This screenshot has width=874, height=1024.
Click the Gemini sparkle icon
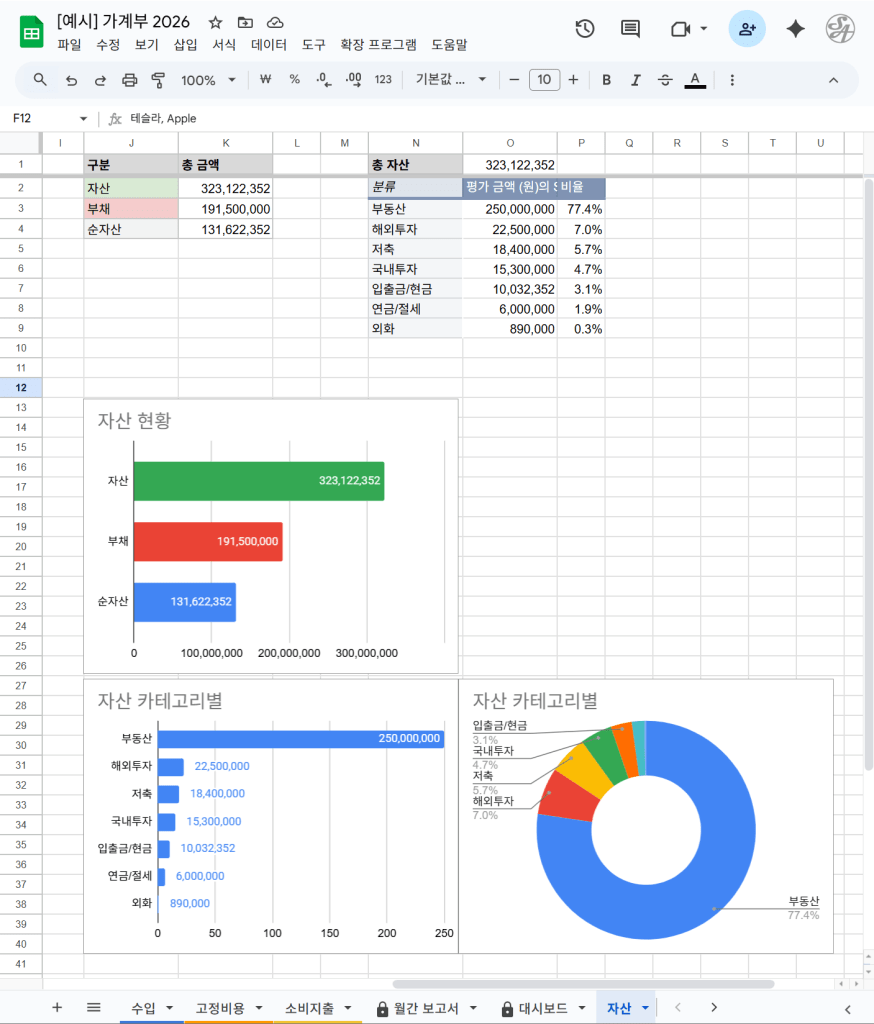[x=796, y=29]
